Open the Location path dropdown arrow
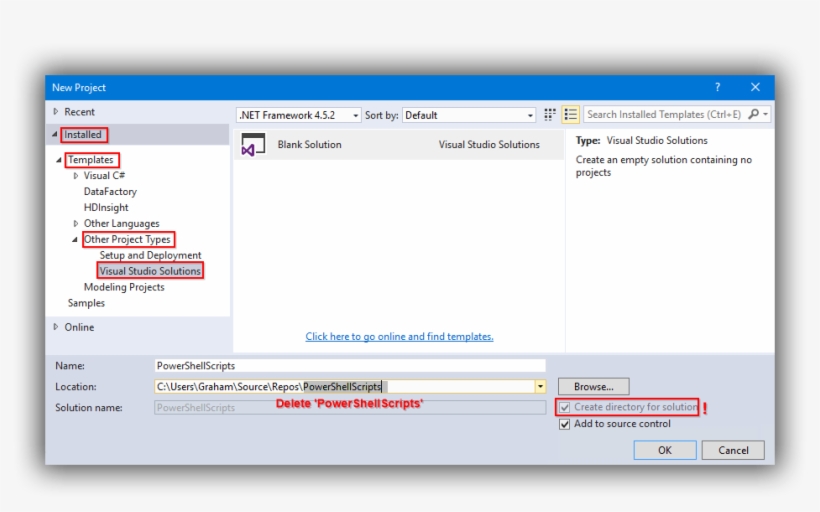This screenshot has width=820, height=512. [540, 386]
